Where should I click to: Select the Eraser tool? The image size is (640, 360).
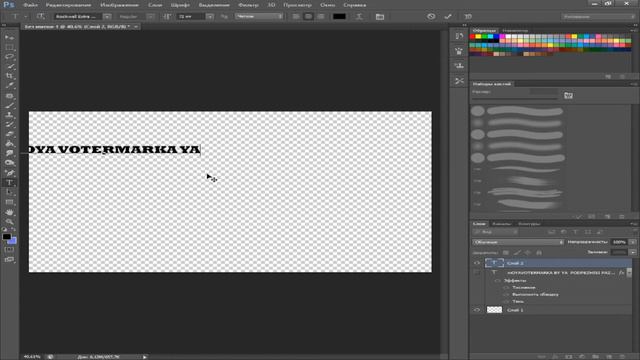9,134
